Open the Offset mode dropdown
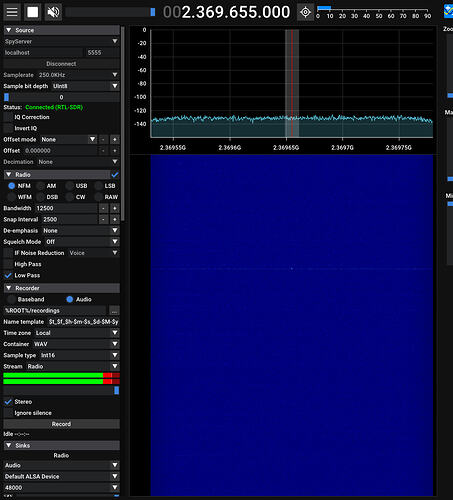The height and width of the screenshot is (500, 453). [68, 139]
